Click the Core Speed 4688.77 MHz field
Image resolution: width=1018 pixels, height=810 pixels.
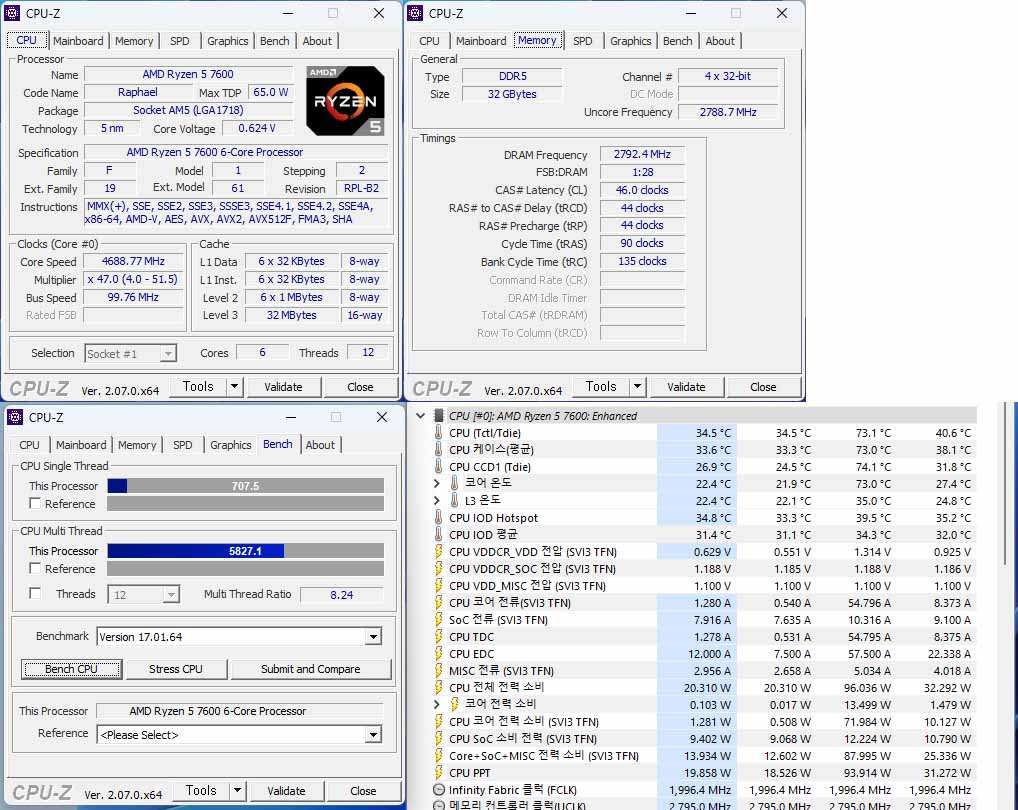click(x=133, y=261)
